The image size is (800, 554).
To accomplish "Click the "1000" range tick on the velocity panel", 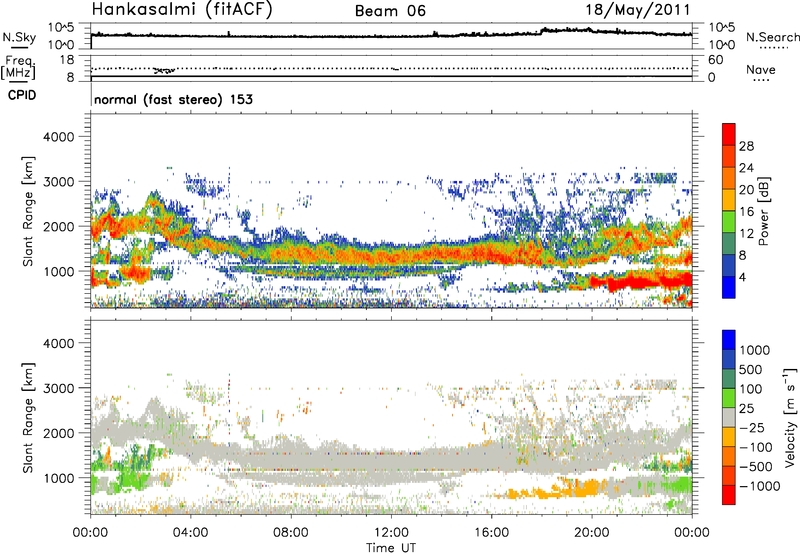I will [59, 478].
